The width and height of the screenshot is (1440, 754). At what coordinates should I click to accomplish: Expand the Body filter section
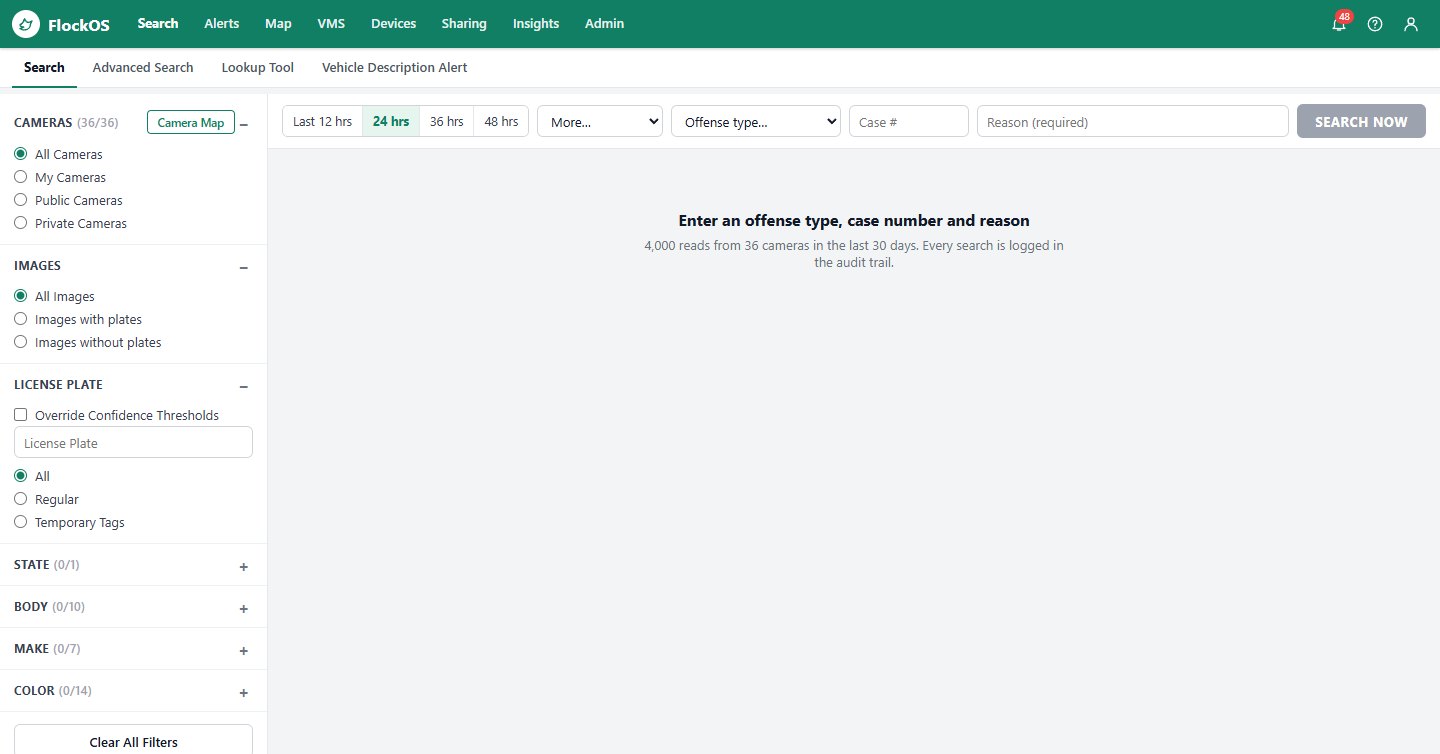coord(244,609)
